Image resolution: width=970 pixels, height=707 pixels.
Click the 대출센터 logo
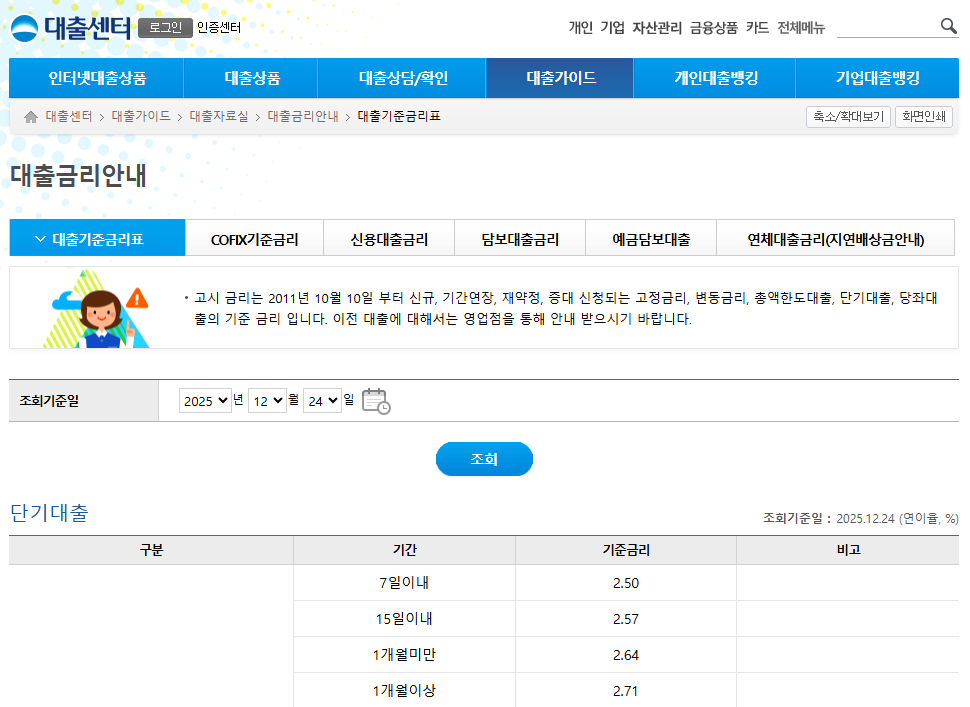tap(71, 27)
